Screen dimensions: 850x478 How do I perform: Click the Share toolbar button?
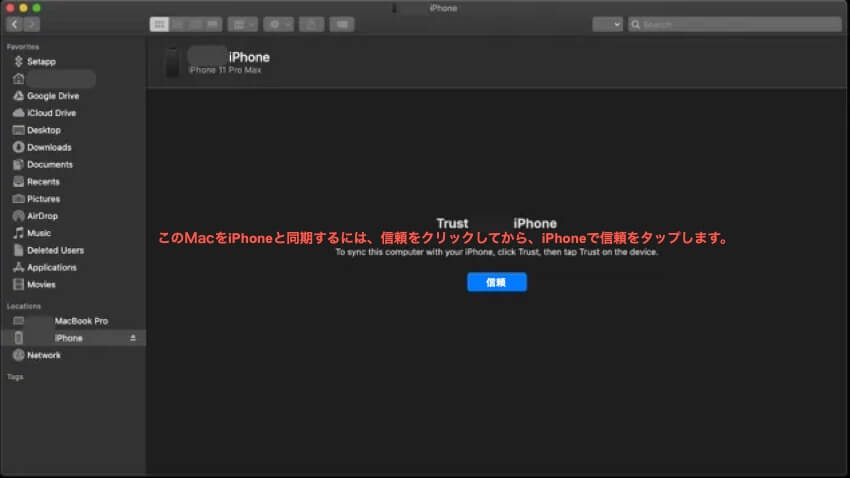click(311, 24)
